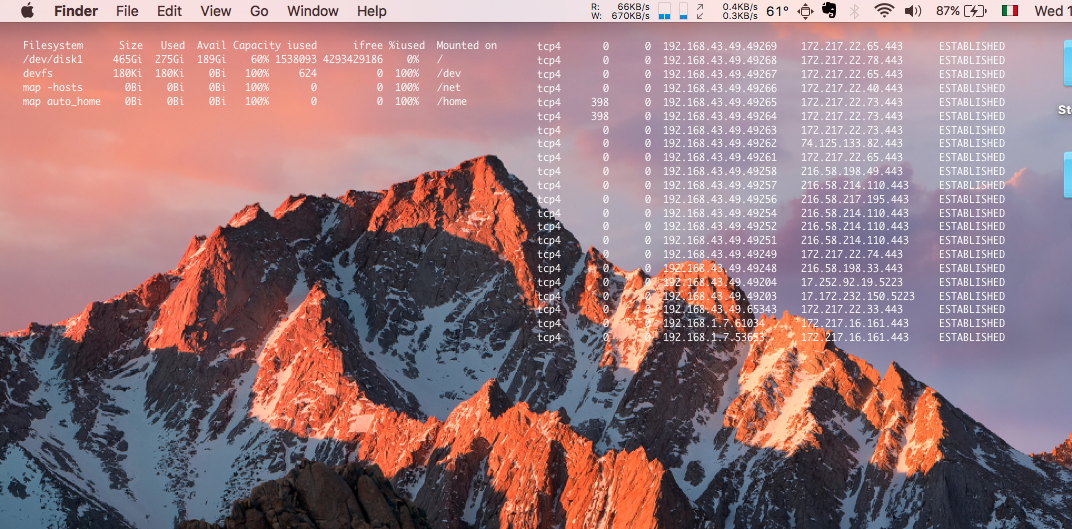The width and height of the screenshot is (1072, 529).
Task: Click the 61° temperature indicator
Action: (777, 11)
